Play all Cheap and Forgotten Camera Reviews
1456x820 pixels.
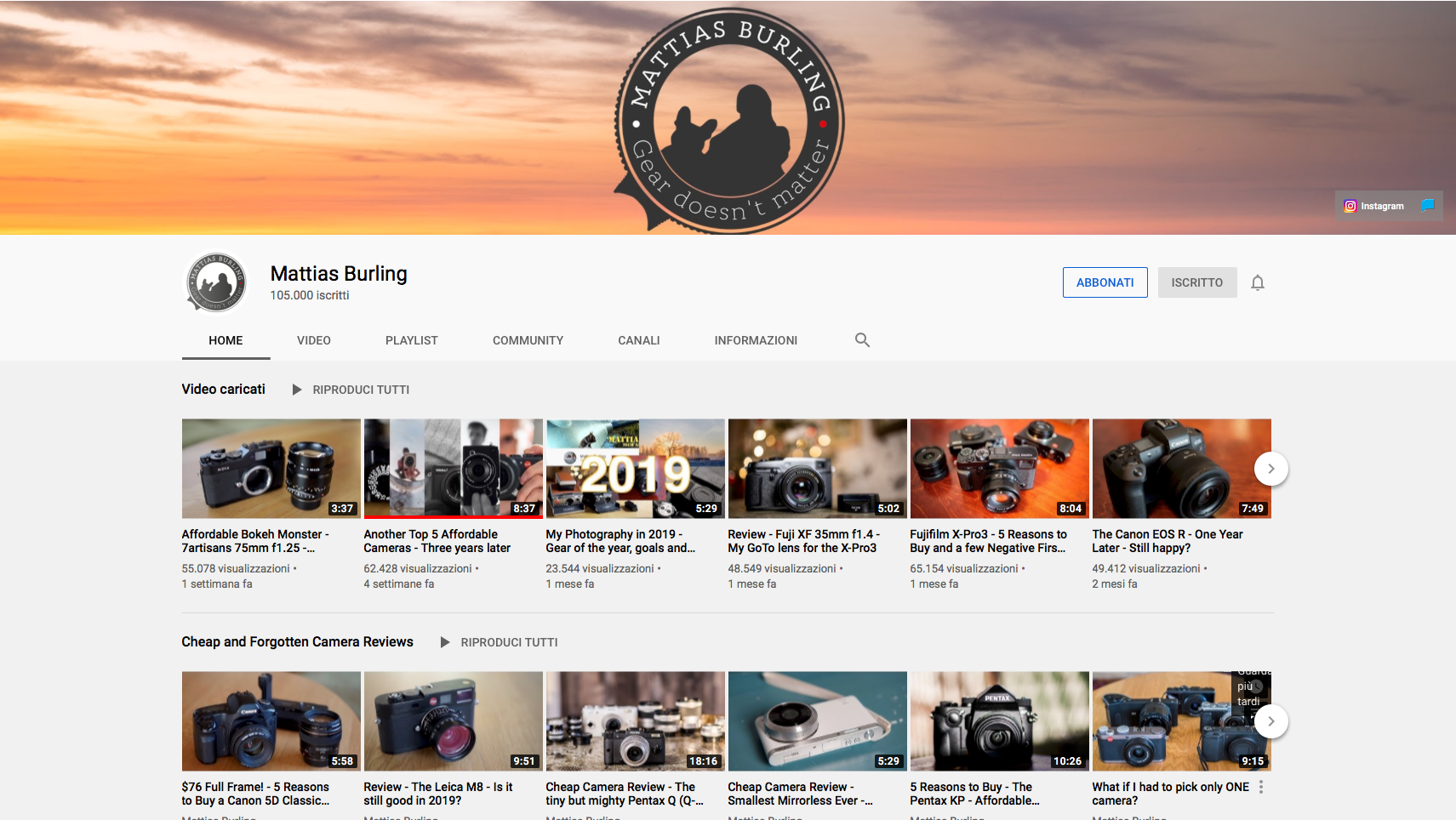coord(500,642)
